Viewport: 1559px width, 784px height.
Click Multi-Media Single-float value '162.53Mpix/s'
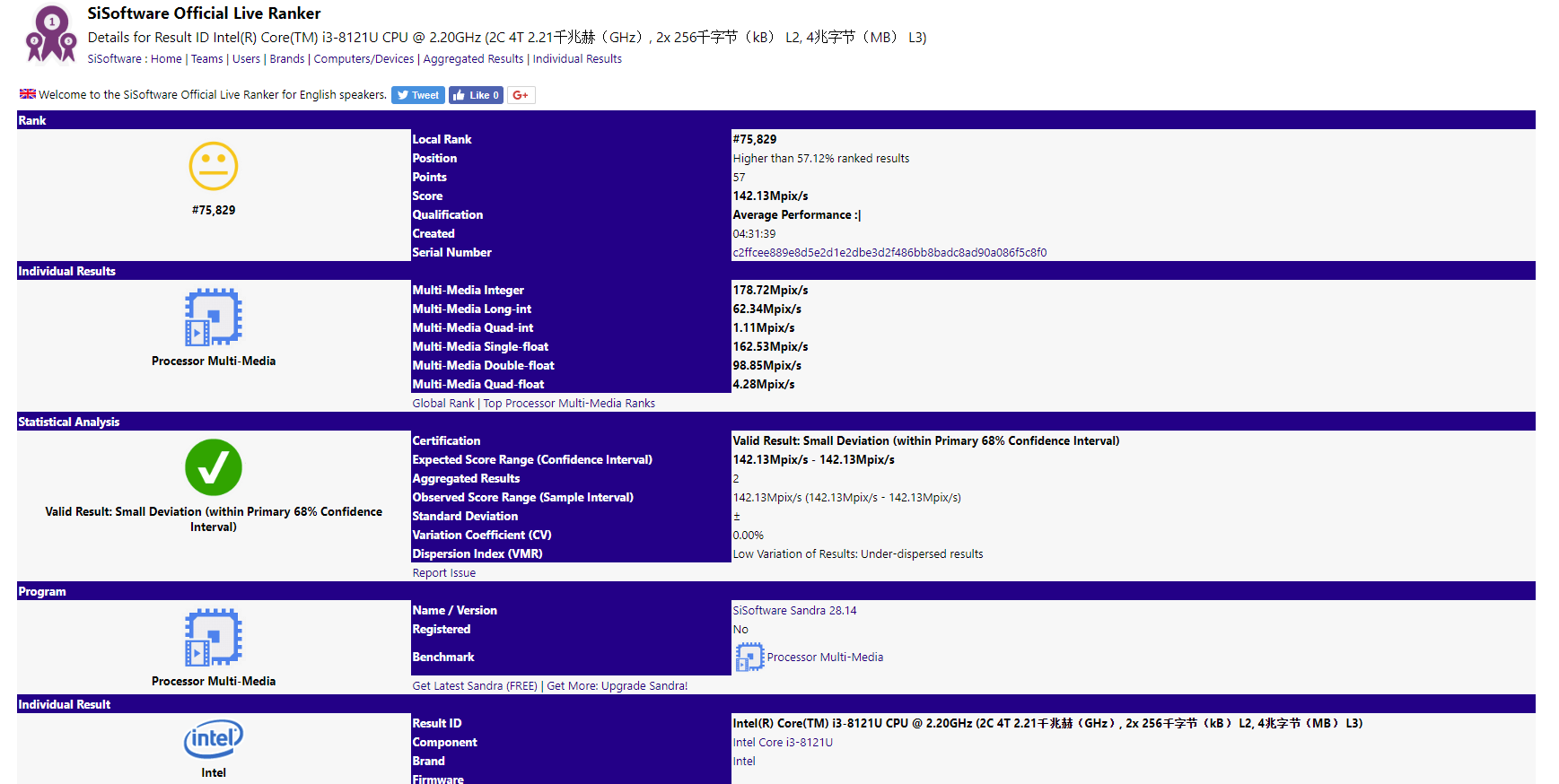pos(770,347)
